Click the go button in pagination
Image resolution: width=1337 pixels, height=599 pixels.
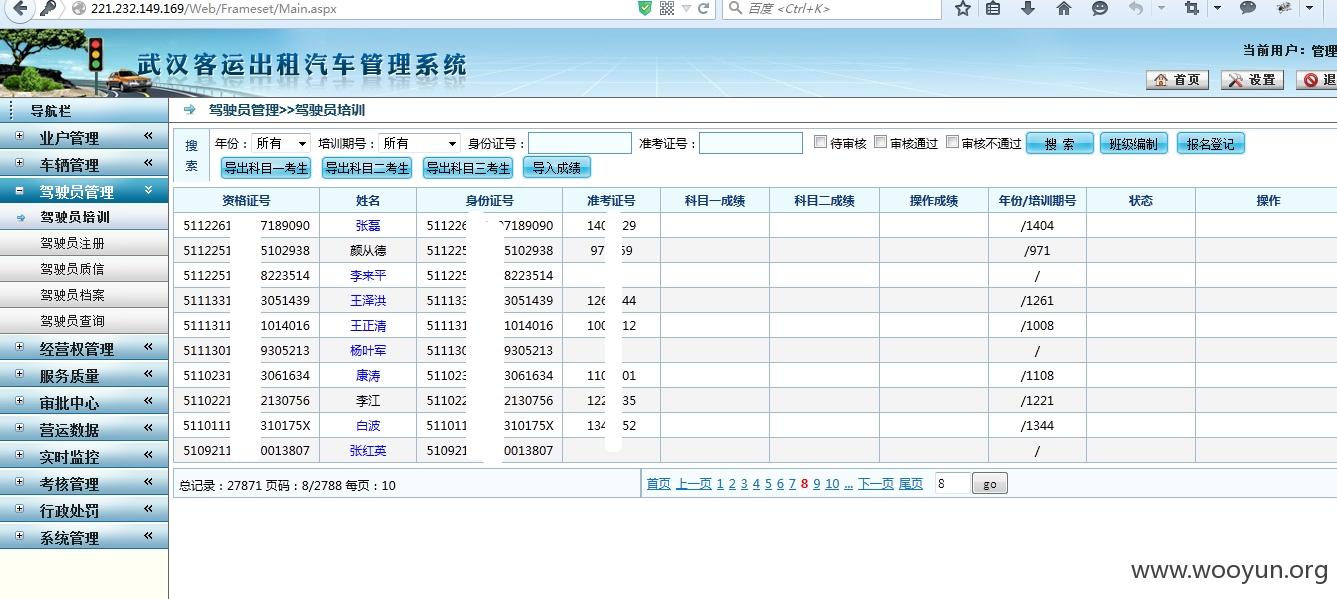tap(990, 484)
